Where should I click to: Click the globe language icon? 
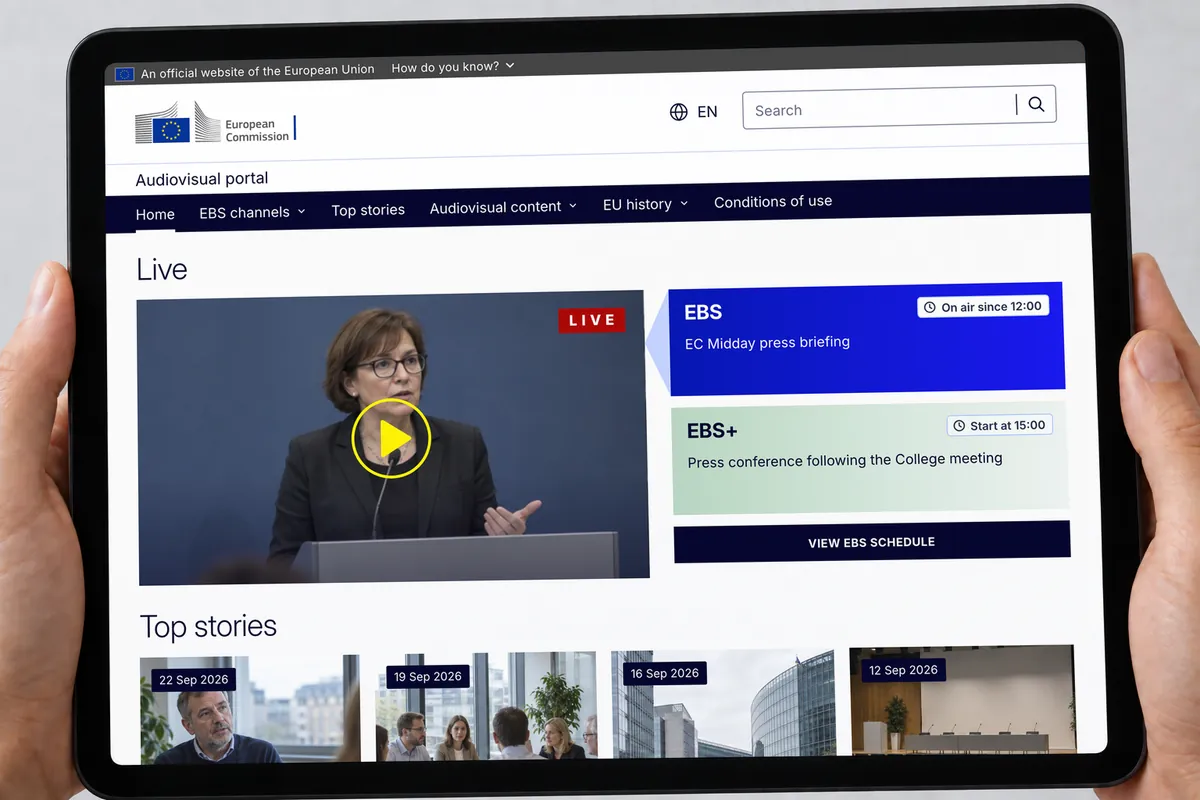[x=679, y=112]
